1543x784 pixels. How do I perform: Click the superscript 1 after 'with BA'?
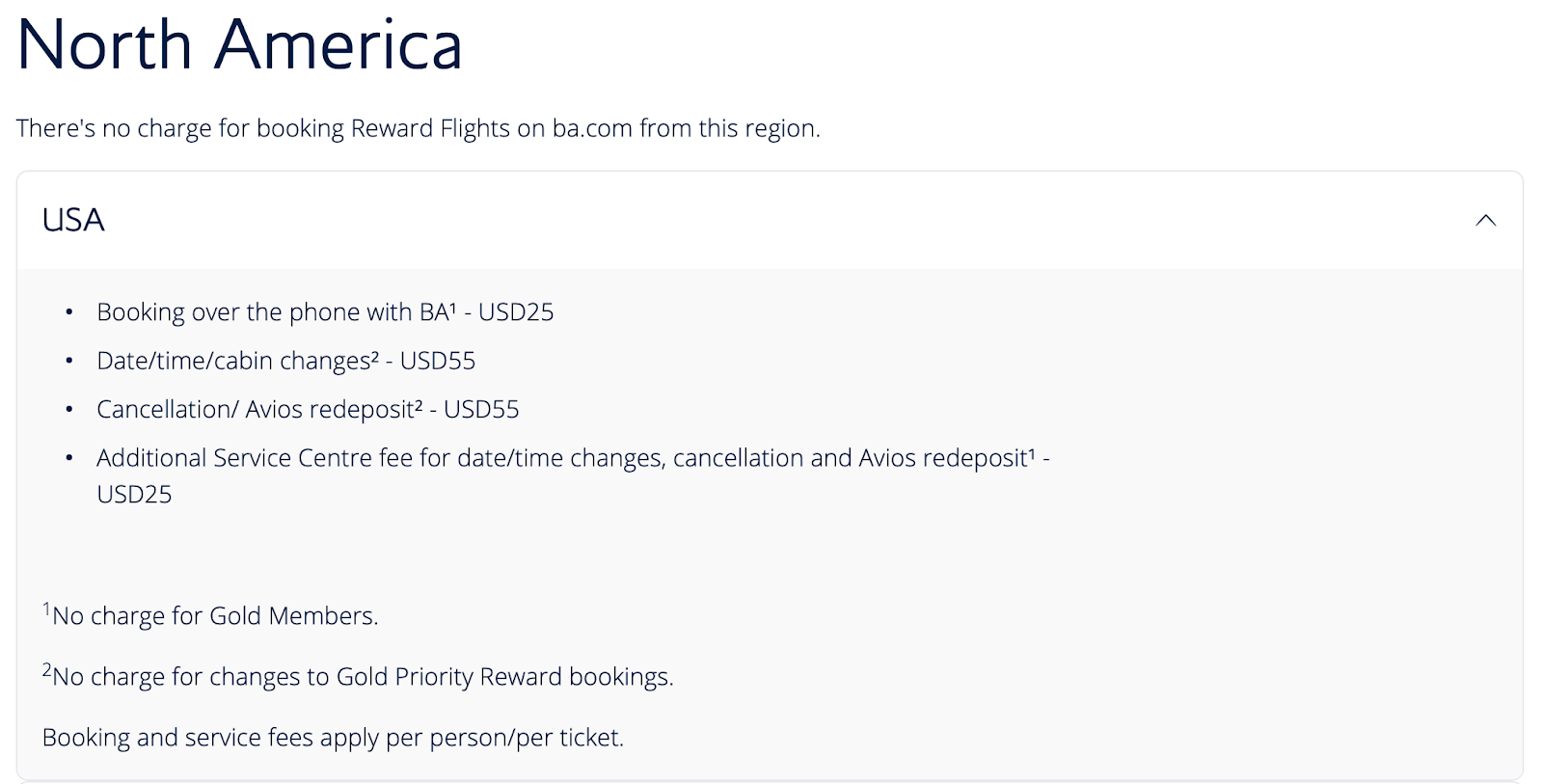point(452,307)
